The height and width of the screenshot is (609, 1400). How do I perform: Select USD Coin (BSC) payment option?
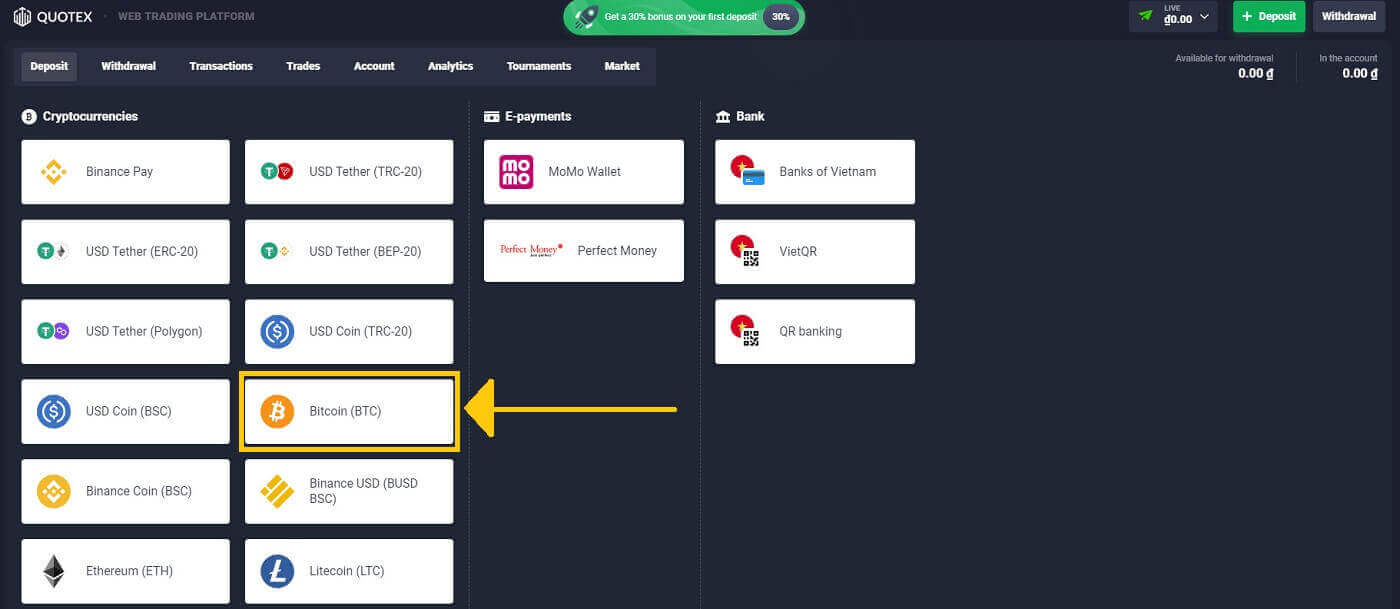coord(125,411)
